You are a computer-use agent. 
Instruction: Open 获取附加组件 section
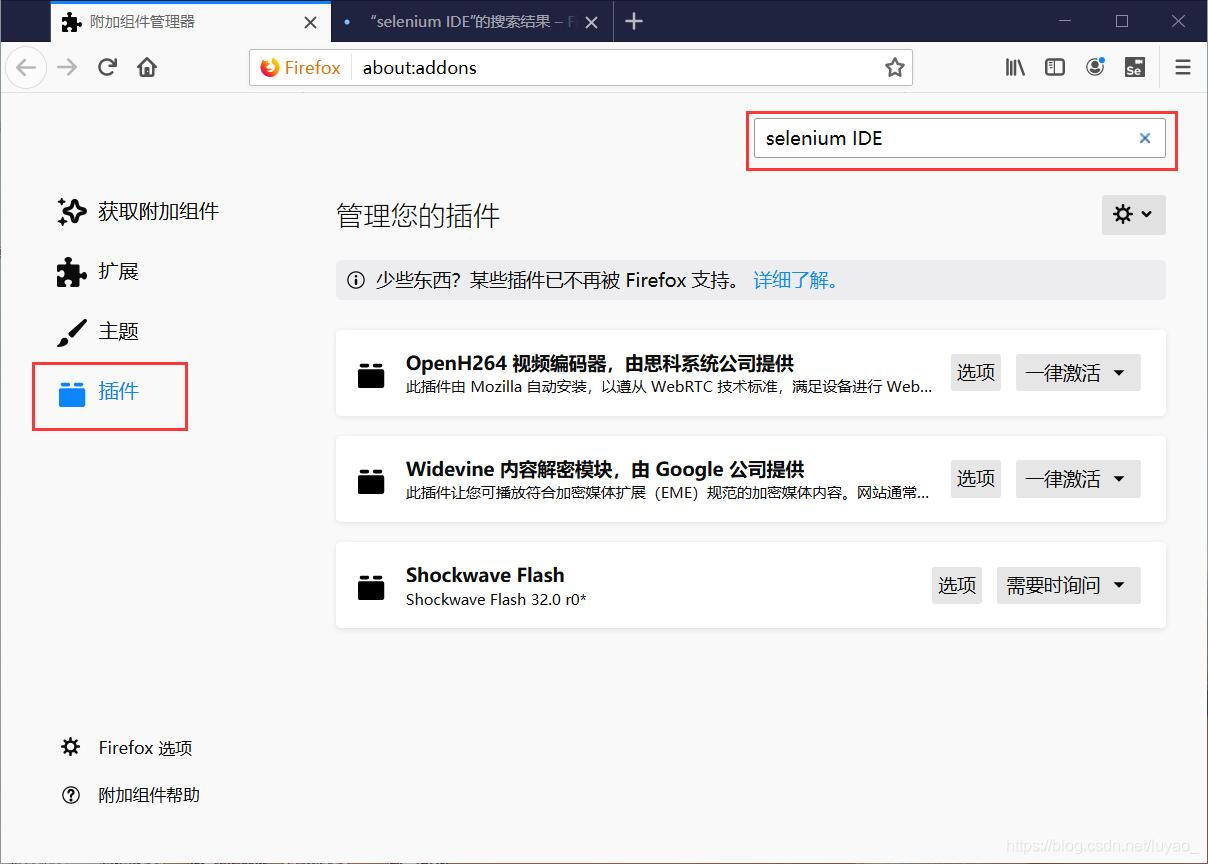pos(138,212)
